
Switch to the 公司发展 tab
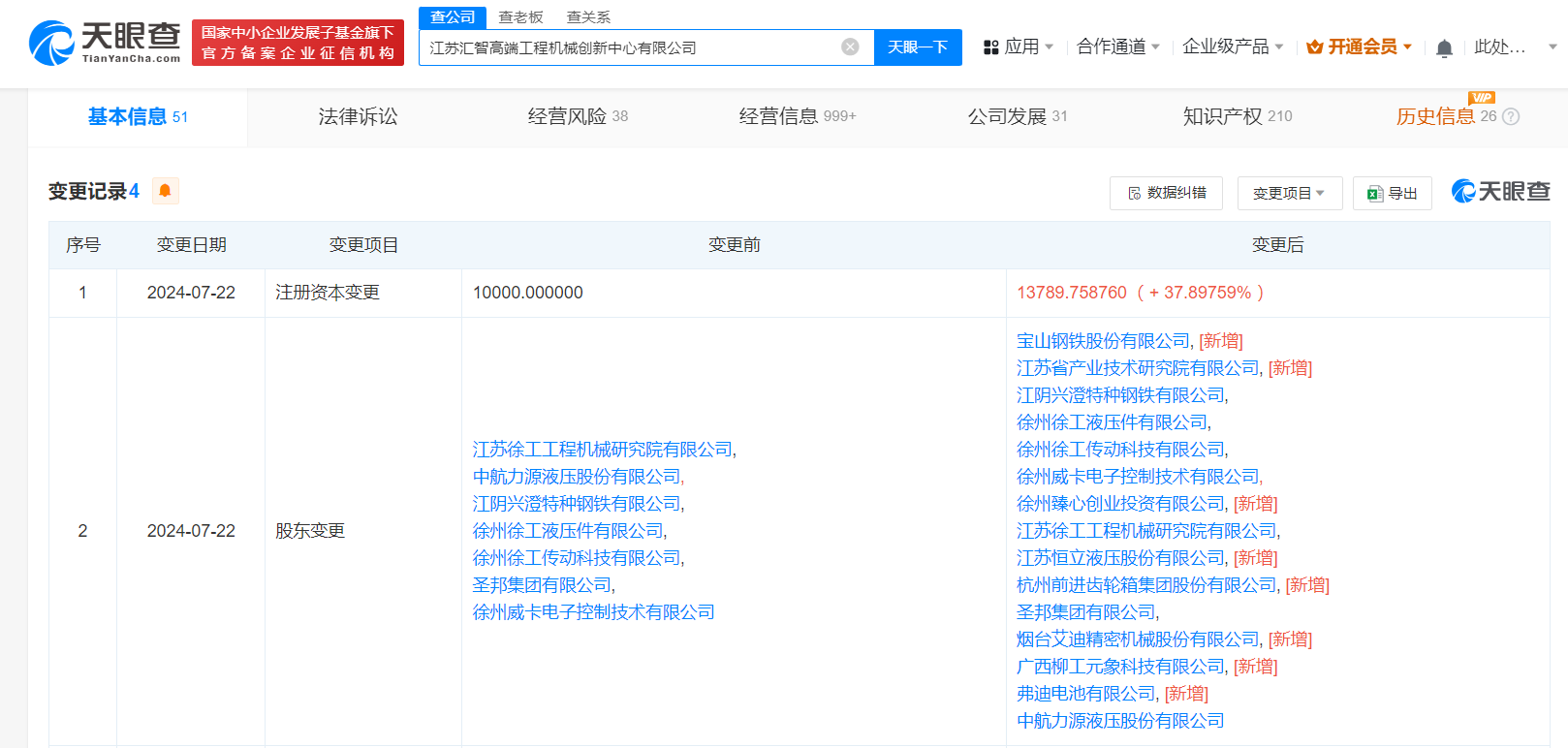[x=1018, y=117]
